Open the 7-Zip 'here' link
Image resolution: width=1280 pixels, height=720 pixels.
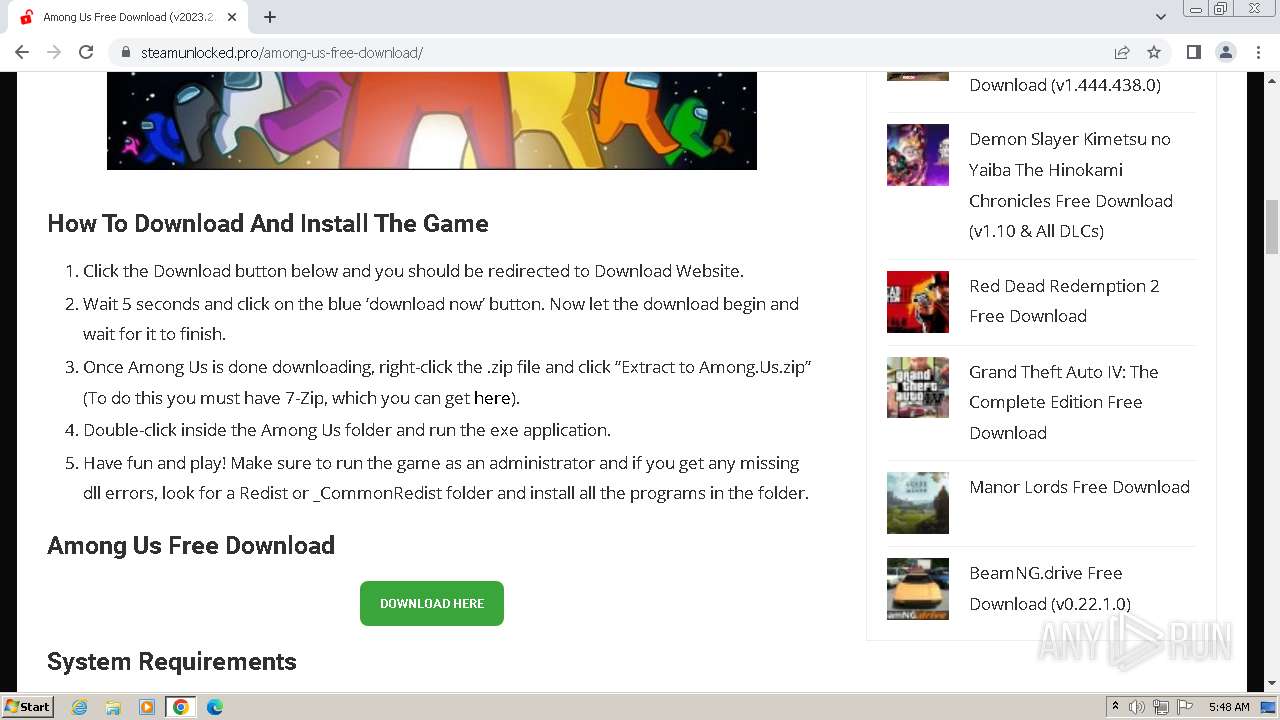tap(491, 398)
